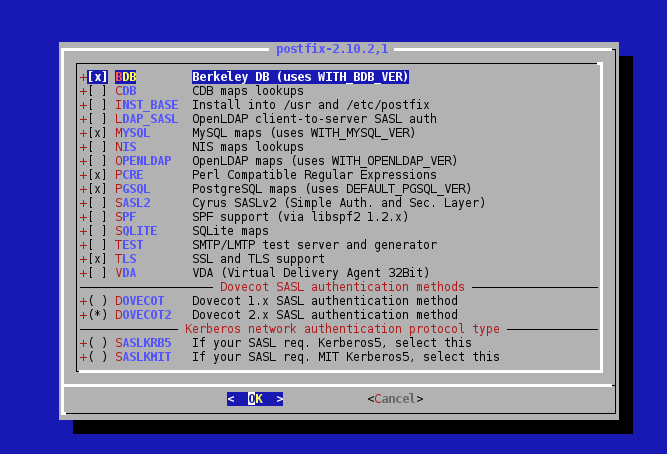Click 'MySQL maps (uses WITH_MYSQL_VER)' text
Screen dimensions: 667x454
[304, 133]
